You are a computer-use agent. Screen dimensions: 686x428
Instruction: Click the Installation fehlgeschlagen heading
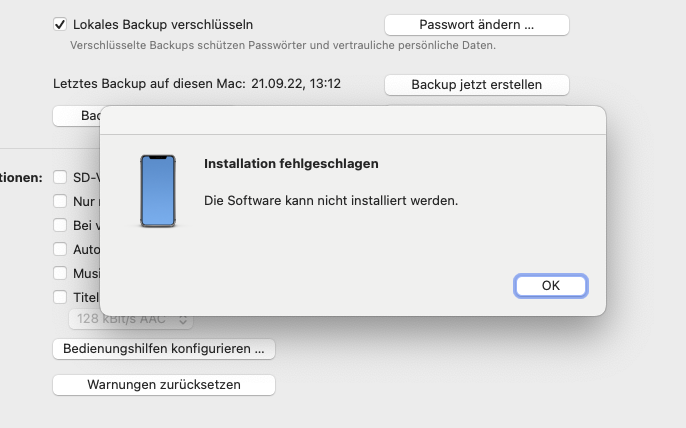tap(291, 163)
